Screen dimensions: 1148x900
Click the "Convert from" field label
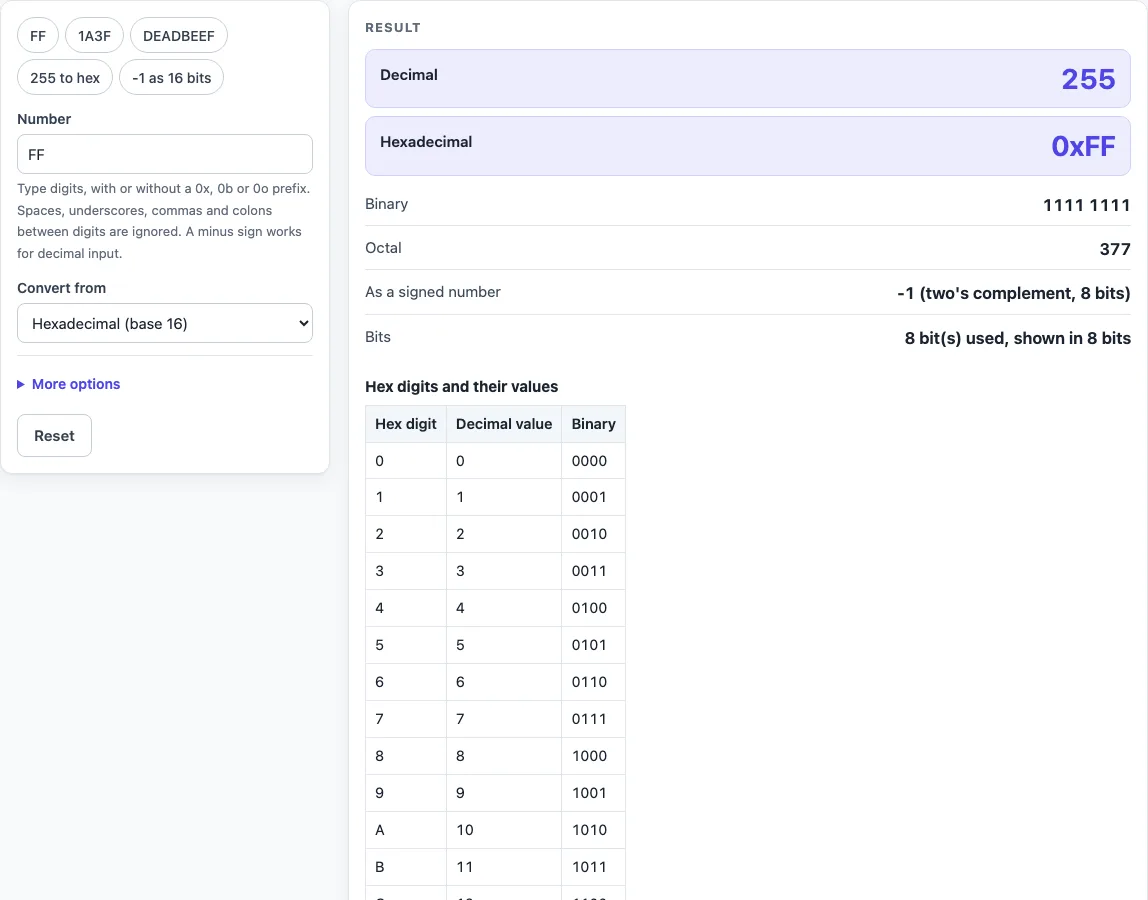point(62,288)
